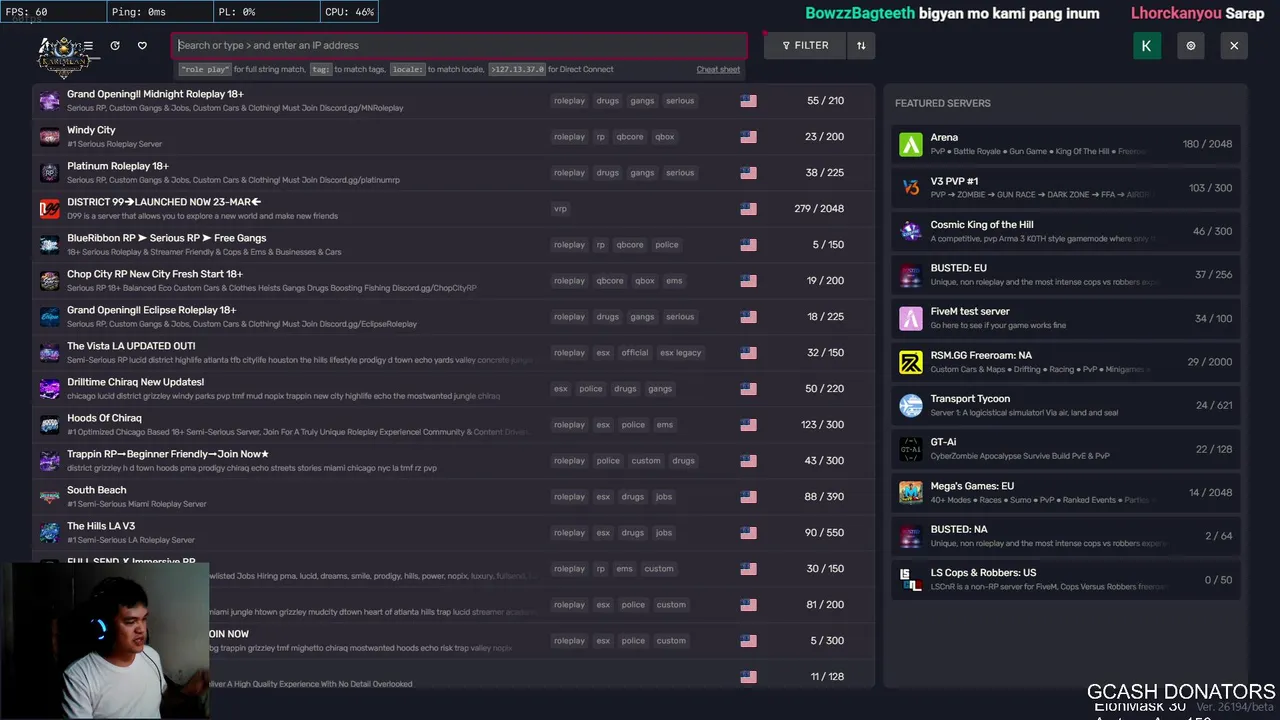The image size is (1280, 720).
Task: Select 'qbox' tag on Windy City row
Action: (665, 137)
